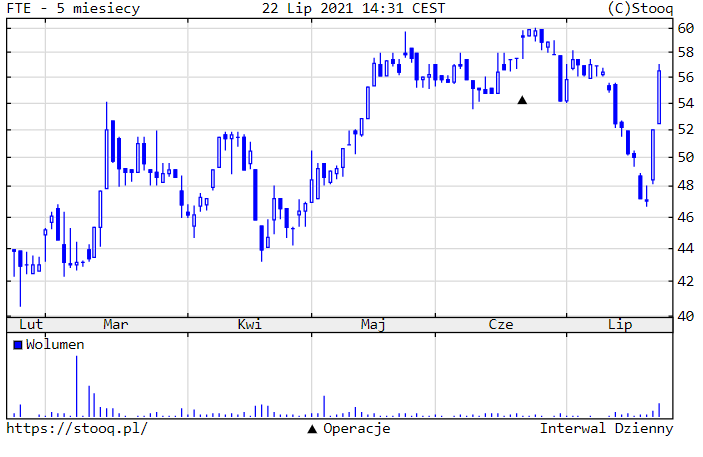Select the Maj month label

[x=374, y=325]
